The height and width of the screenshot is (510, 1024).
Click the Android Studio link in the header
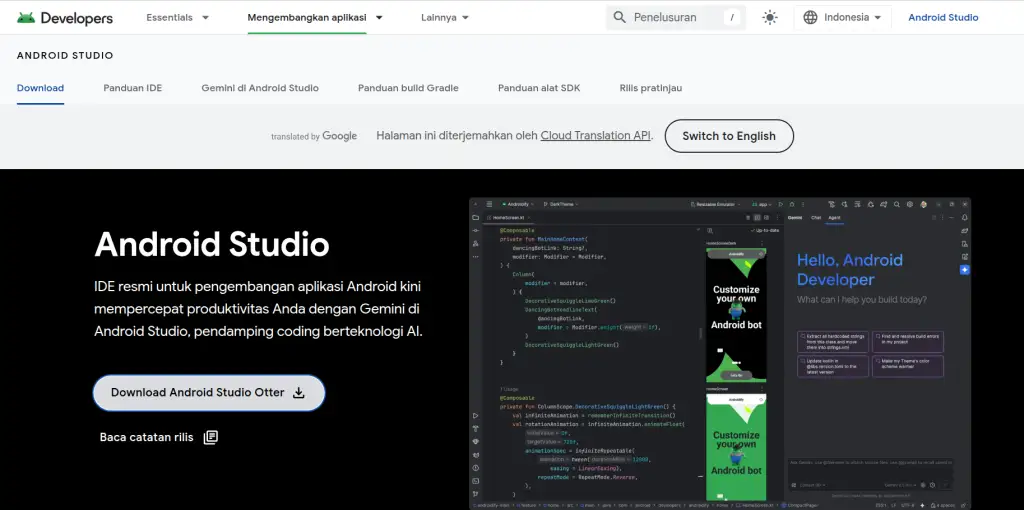[943, 18]
